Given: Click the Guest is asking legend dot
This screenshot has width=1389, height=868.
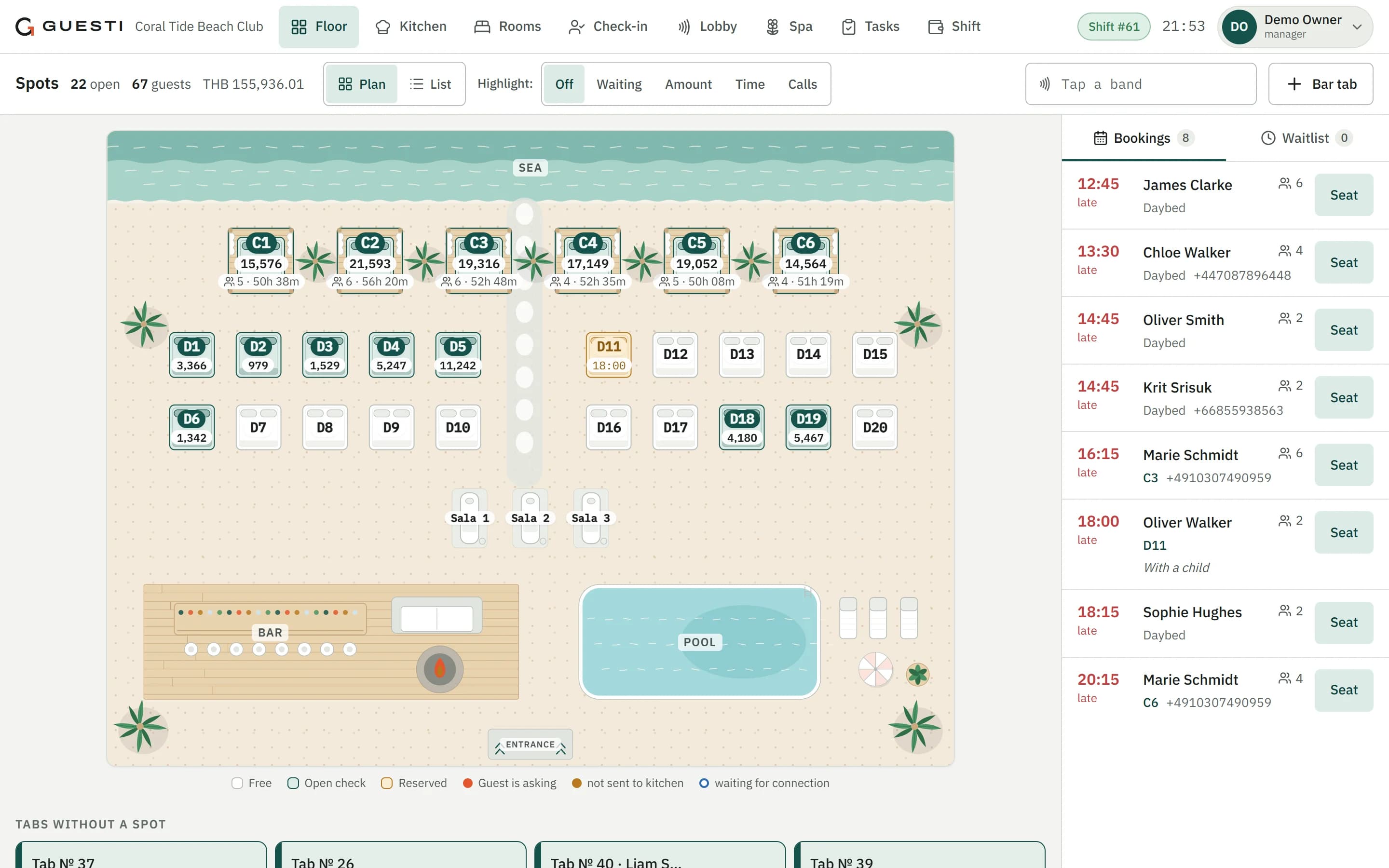Looking at the screenshot, I should click(467, 783).
